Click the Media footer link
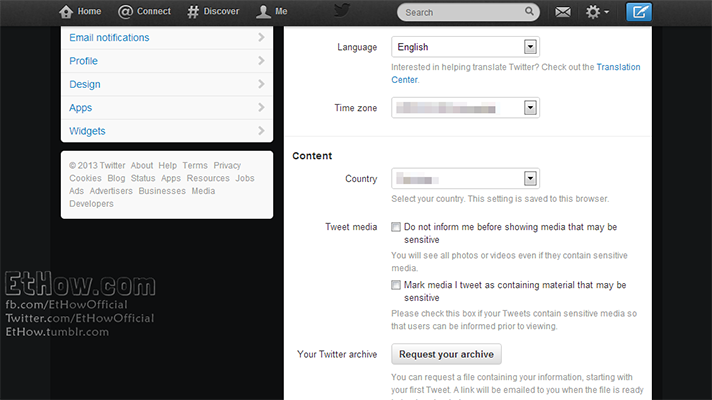Screen dimensions: 712x400 [203, 191]
